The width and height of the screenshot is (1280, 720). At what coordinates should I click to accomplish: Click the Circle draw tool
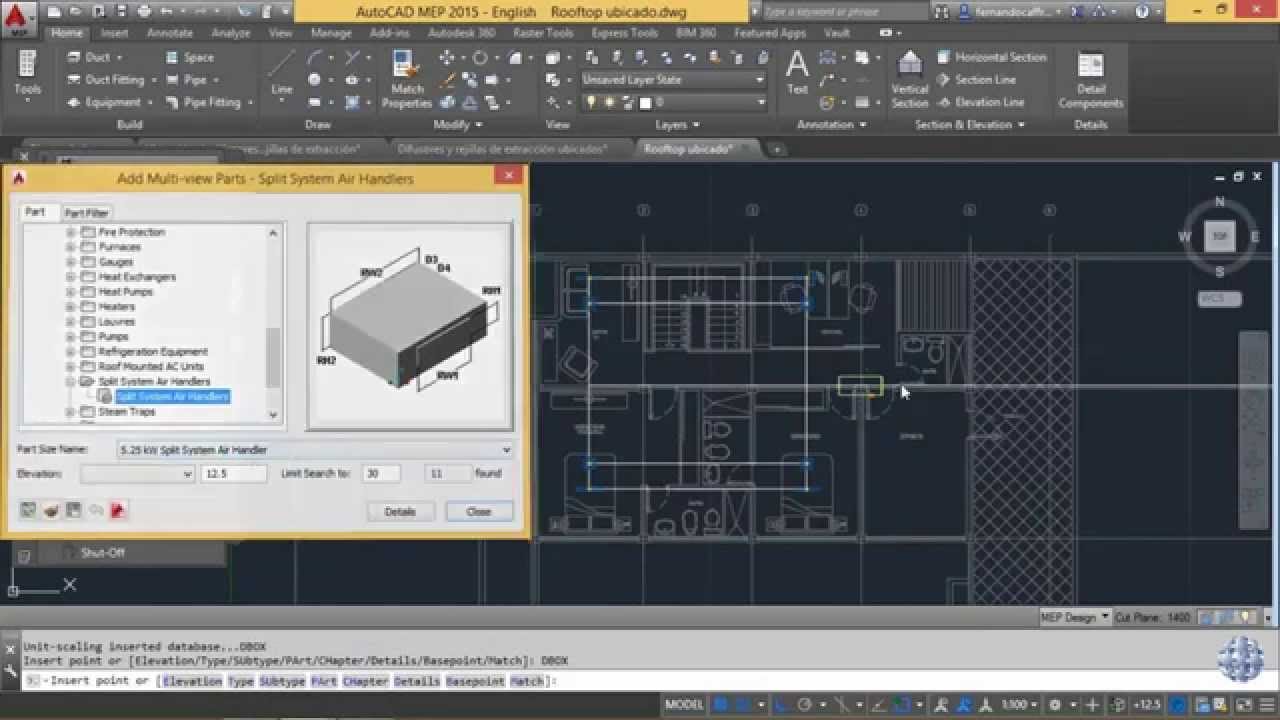coord(316,80)
